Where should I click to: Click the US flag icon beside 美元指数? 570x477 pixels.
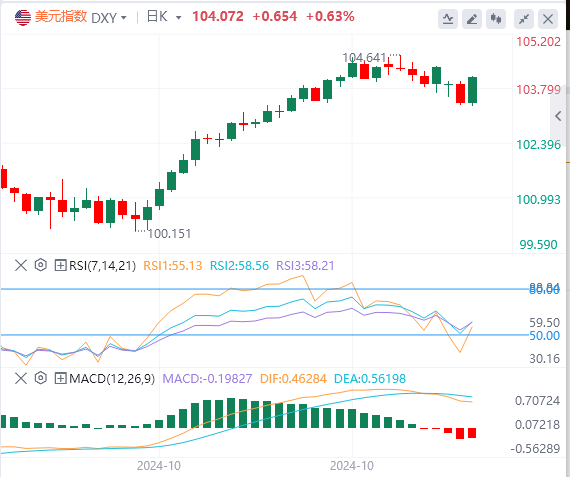[23, 17]
